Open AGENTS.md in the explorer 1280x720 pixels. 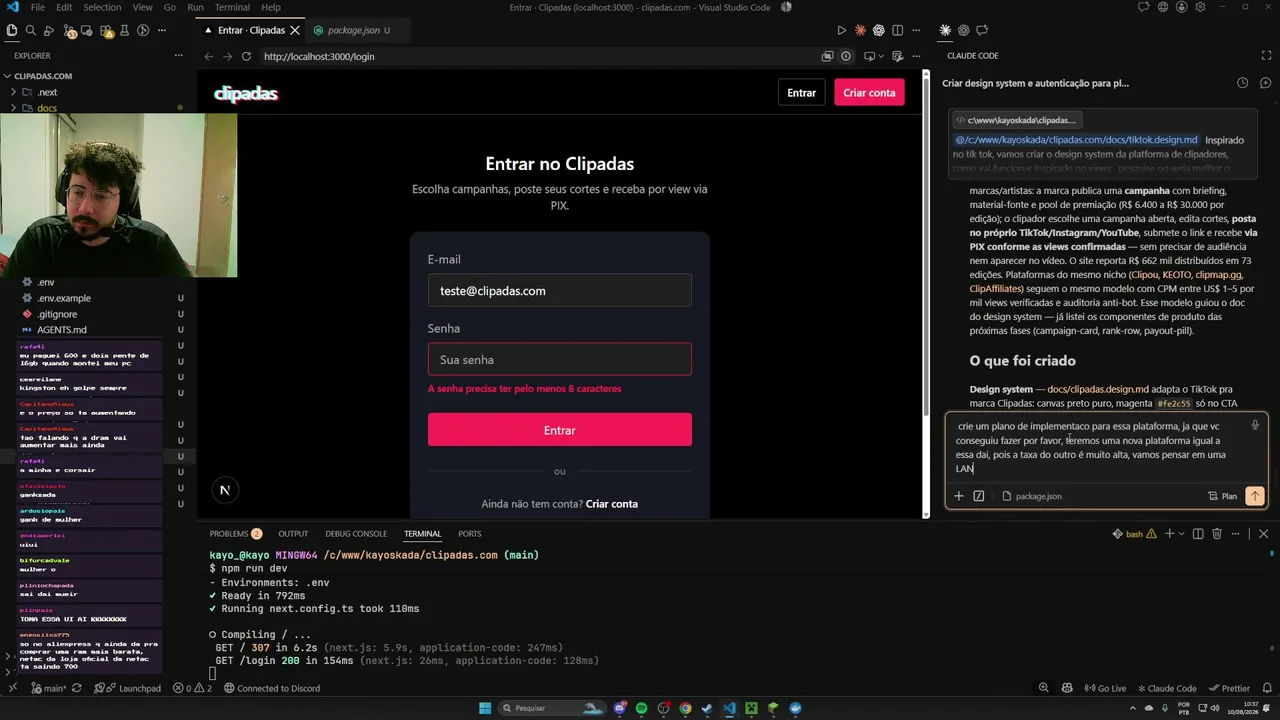pyautogui.click(x=62, y=330)
